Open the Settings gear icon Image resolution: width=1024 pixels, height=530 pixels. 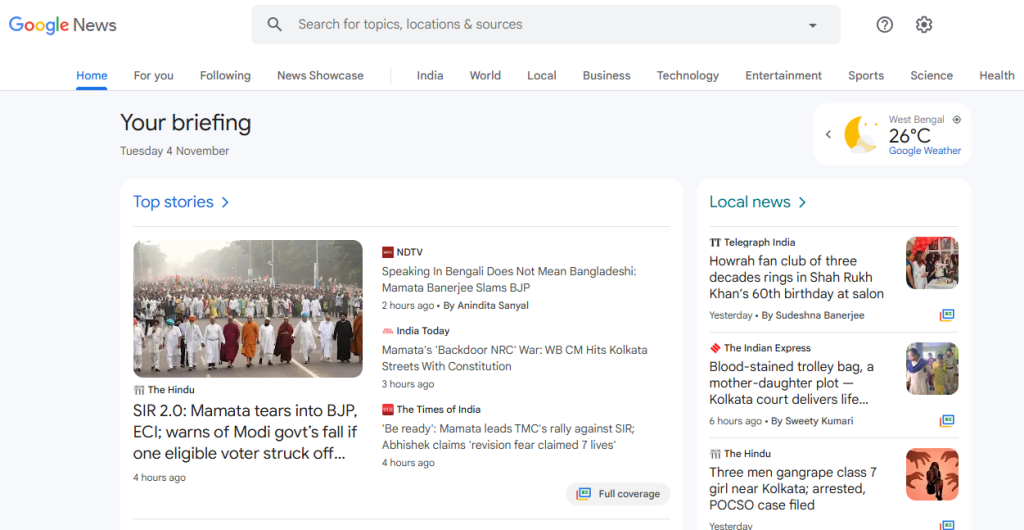click(924, 25)
